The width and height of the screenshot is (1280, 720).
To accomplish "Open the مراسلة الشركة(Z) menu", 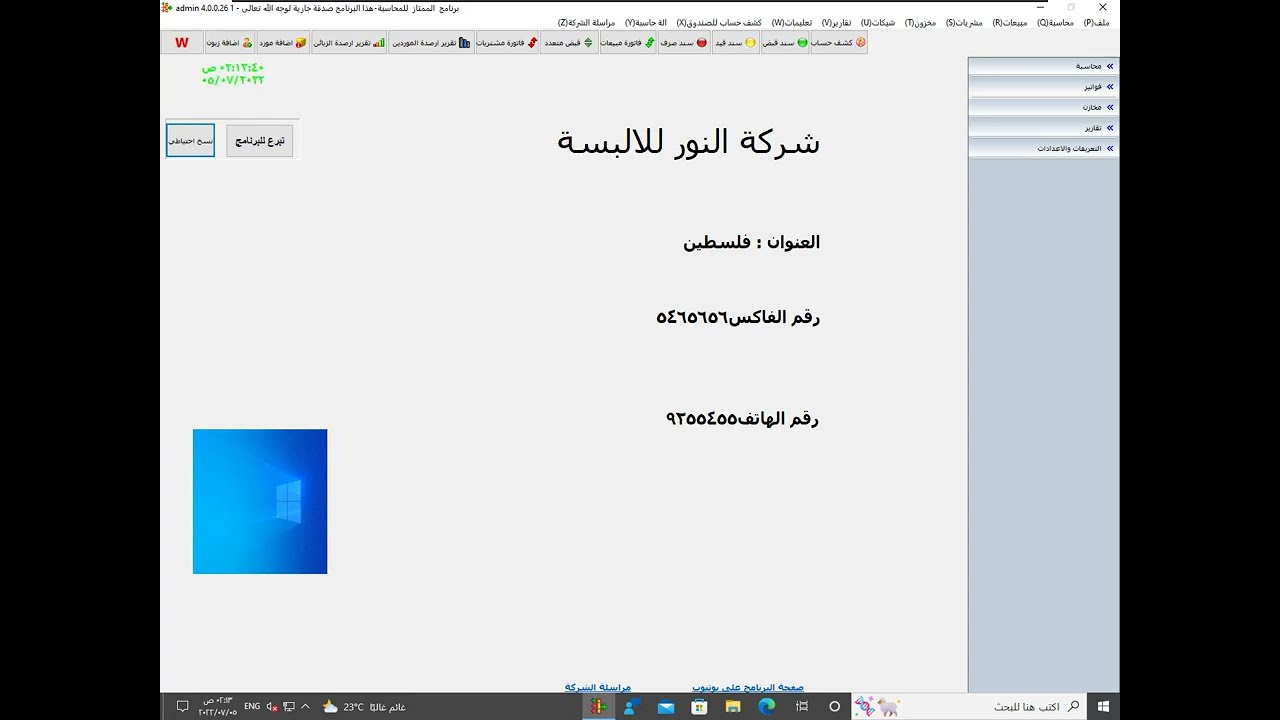I will [587, 22].
